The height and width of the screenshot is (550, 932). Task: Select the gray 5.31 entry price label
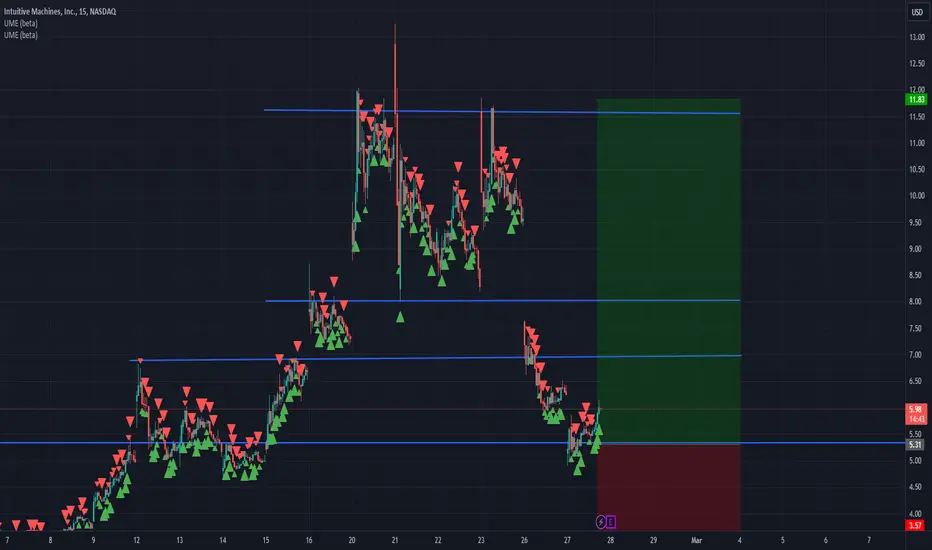[x=915, y=444]
